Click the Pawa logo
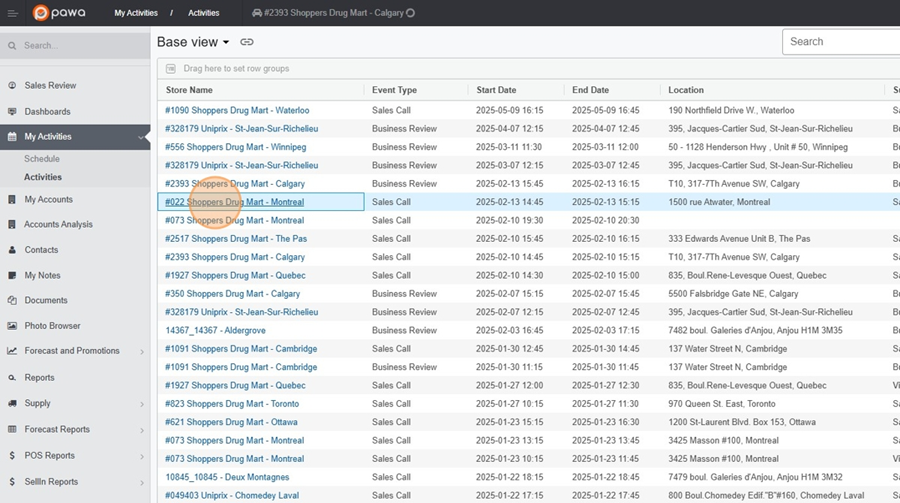900x503 pixels. (x=59, y=13)
